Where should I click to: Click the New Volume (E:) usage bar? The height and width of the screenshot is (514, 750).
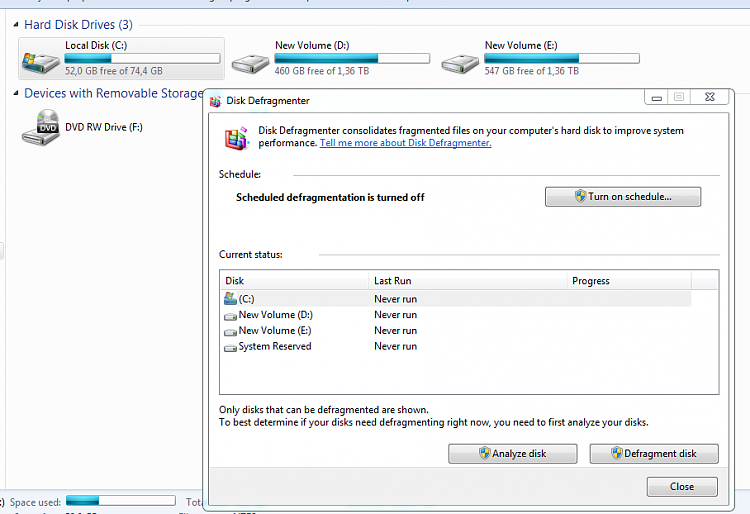[x=562, y=58]
